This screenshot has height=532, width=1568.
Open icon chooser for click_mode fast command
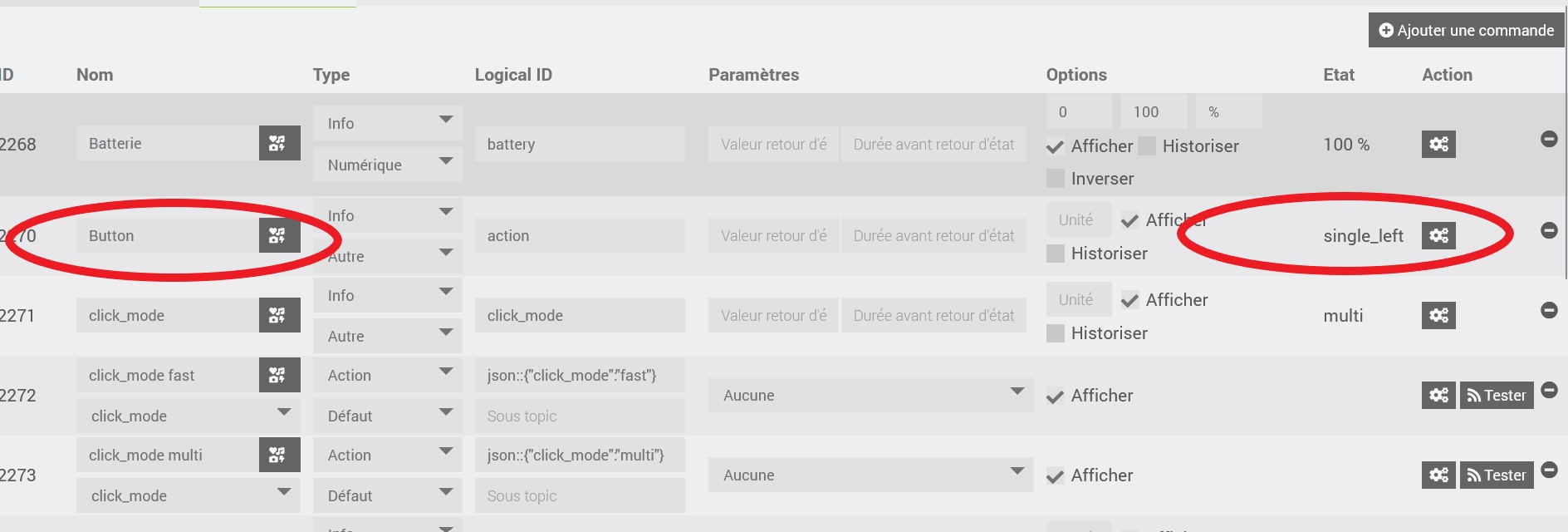click(279, 375)
